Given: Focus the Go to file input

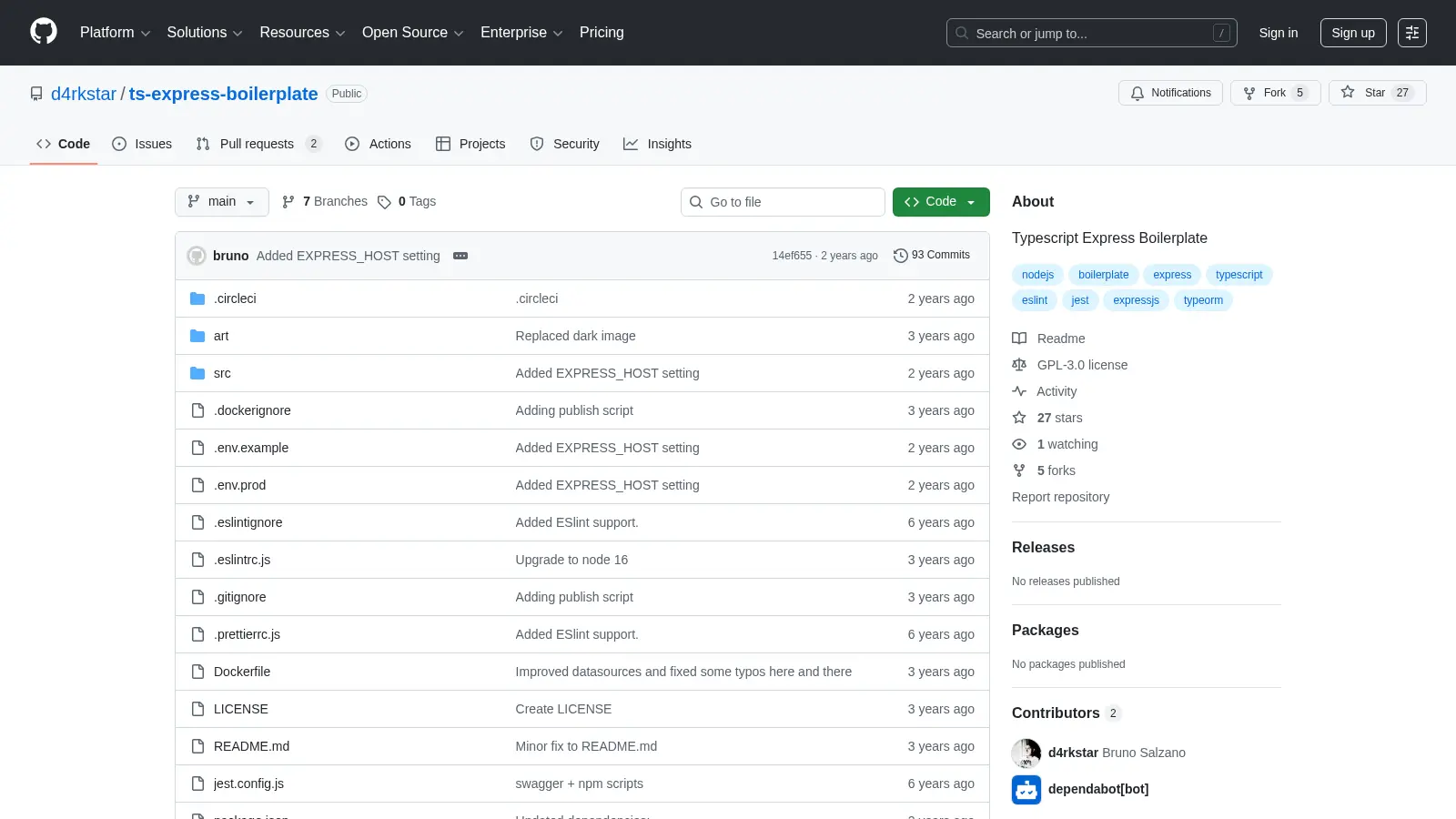Looking at the screenshot, I should point(783,202).
